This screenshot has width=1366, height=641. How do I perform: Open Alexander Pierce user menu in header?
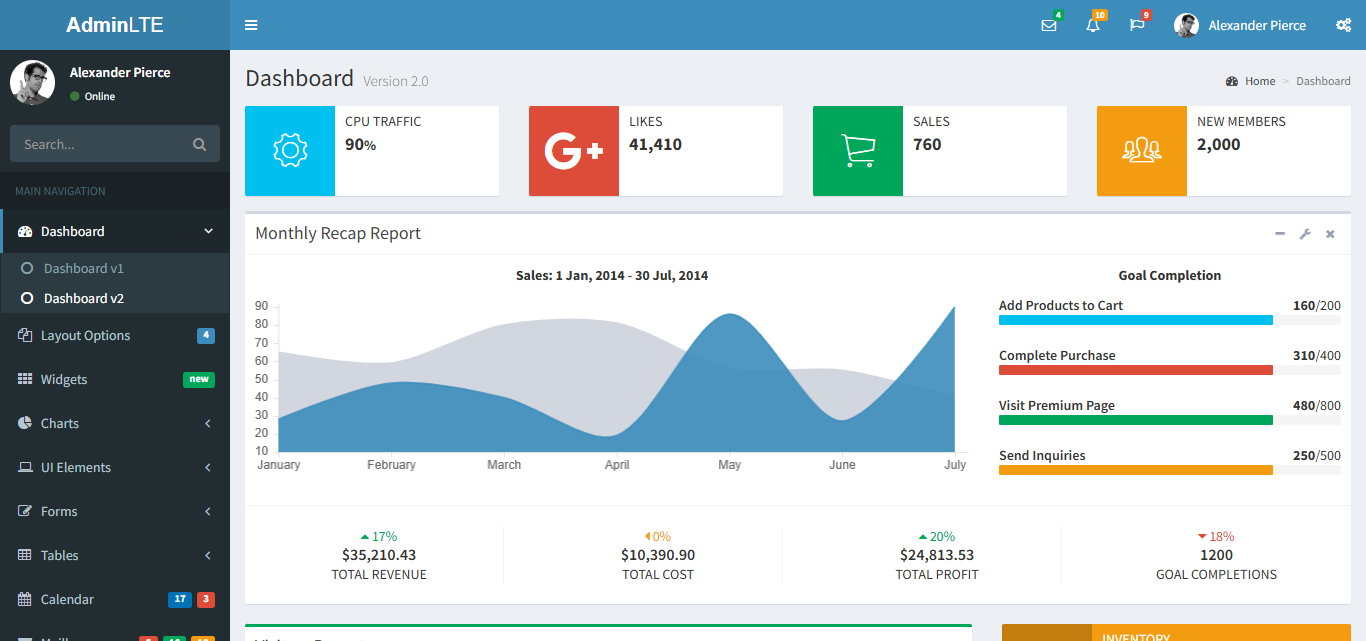click(1241, 26)
